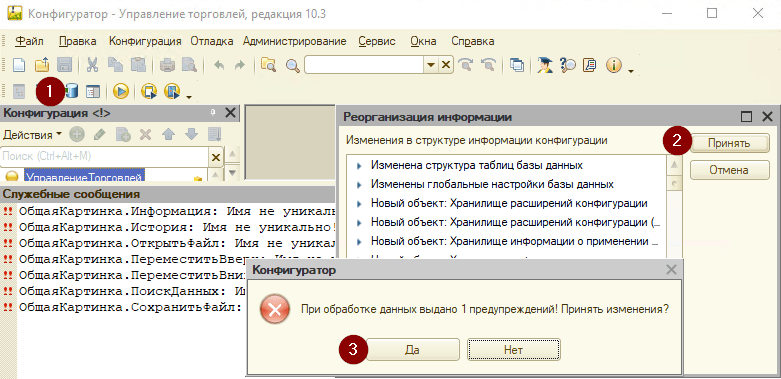Viewport: 781px width, 379px height.
Task: Add object with green plus icon
Action: tap(77, 134)
